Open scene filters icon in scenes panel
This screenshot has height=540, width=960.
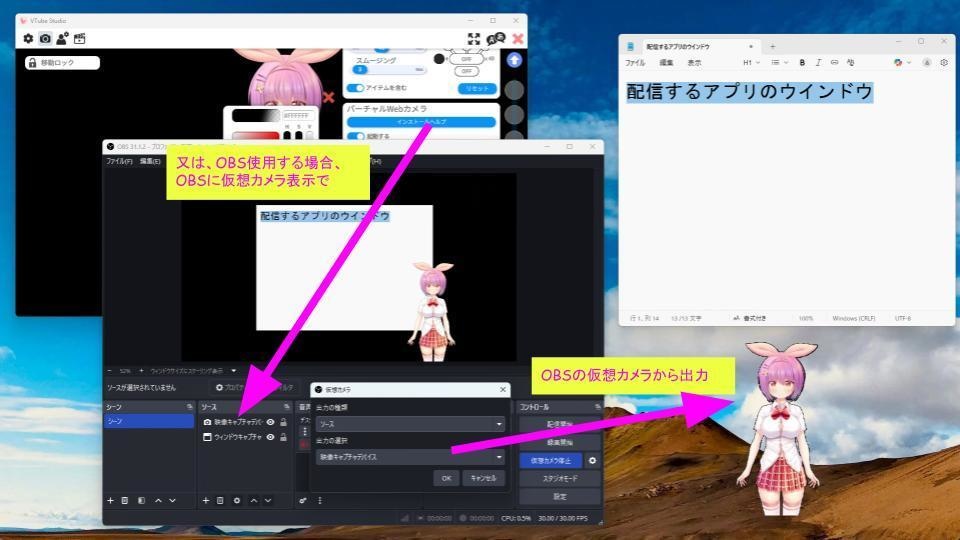[x=141, y=500]
